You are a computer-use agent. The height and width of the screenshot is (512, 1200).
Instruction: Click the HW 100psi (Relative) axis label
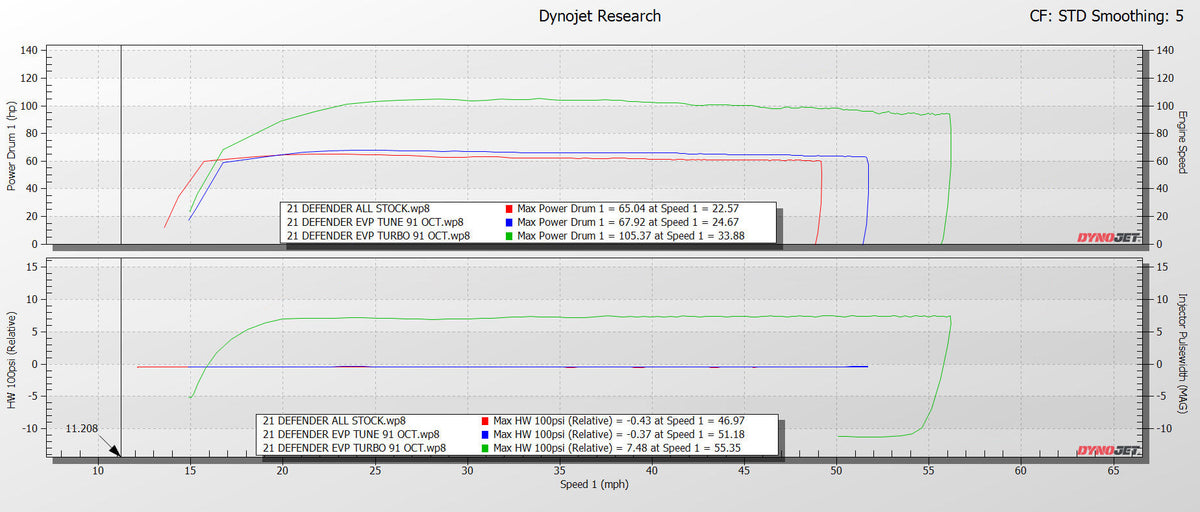click(x=12, y=358)
